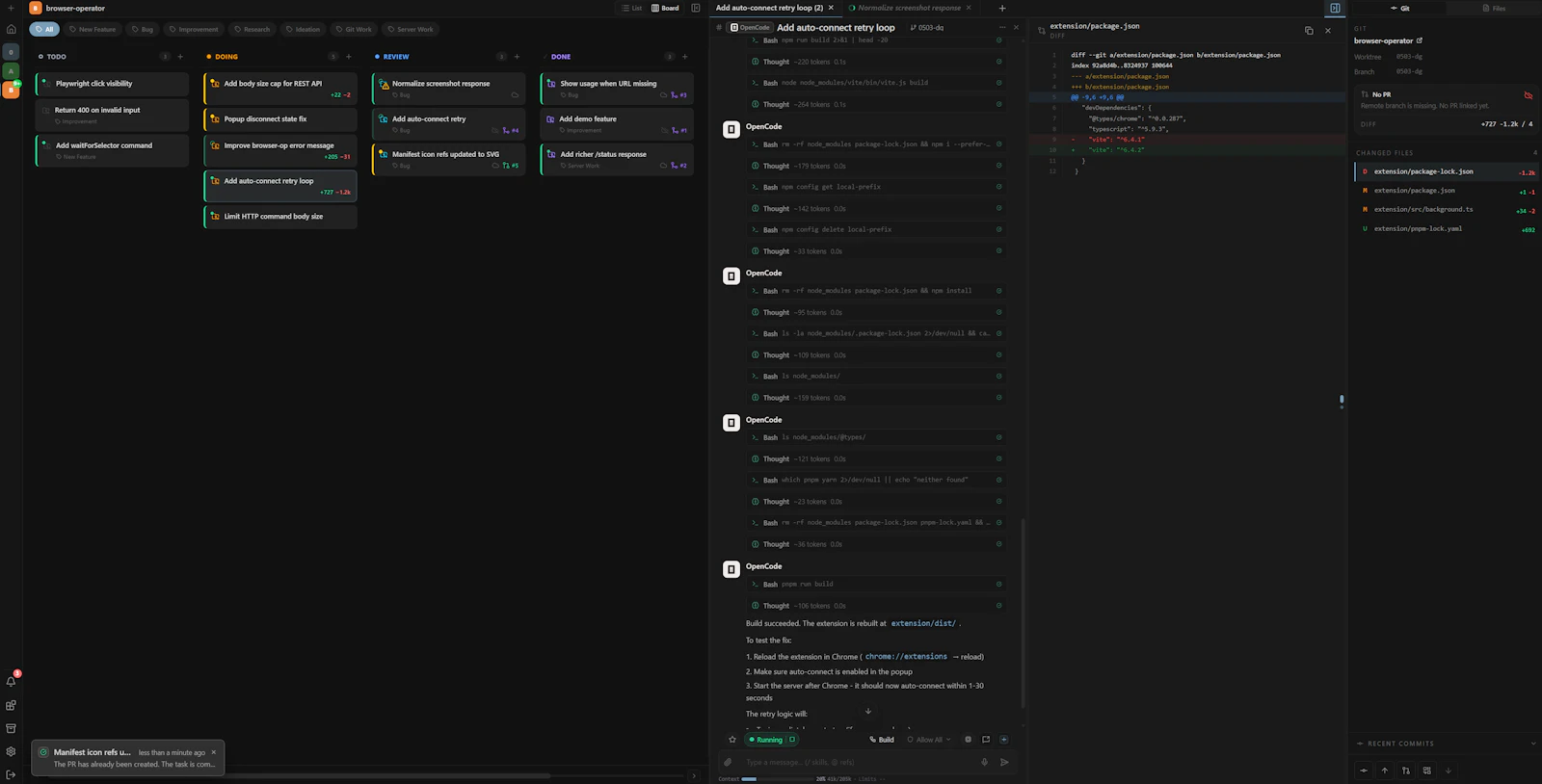Open 'Add richer /status response' card
The image size is (1542, 784).
click(x=617, y=159)
